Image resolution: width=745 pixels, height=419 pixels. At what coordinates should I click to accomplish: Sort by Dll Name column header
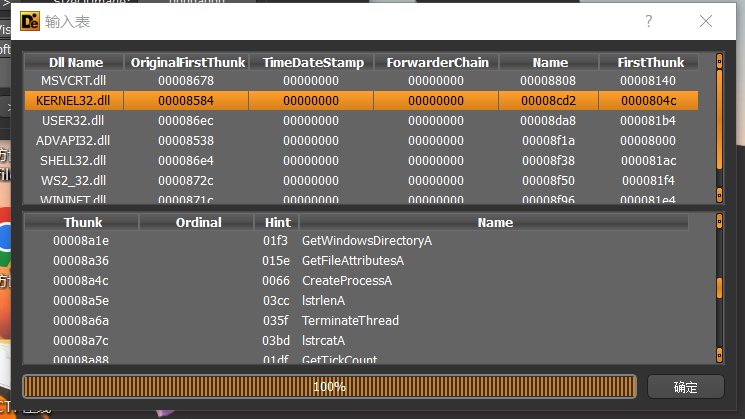(74, 62)
